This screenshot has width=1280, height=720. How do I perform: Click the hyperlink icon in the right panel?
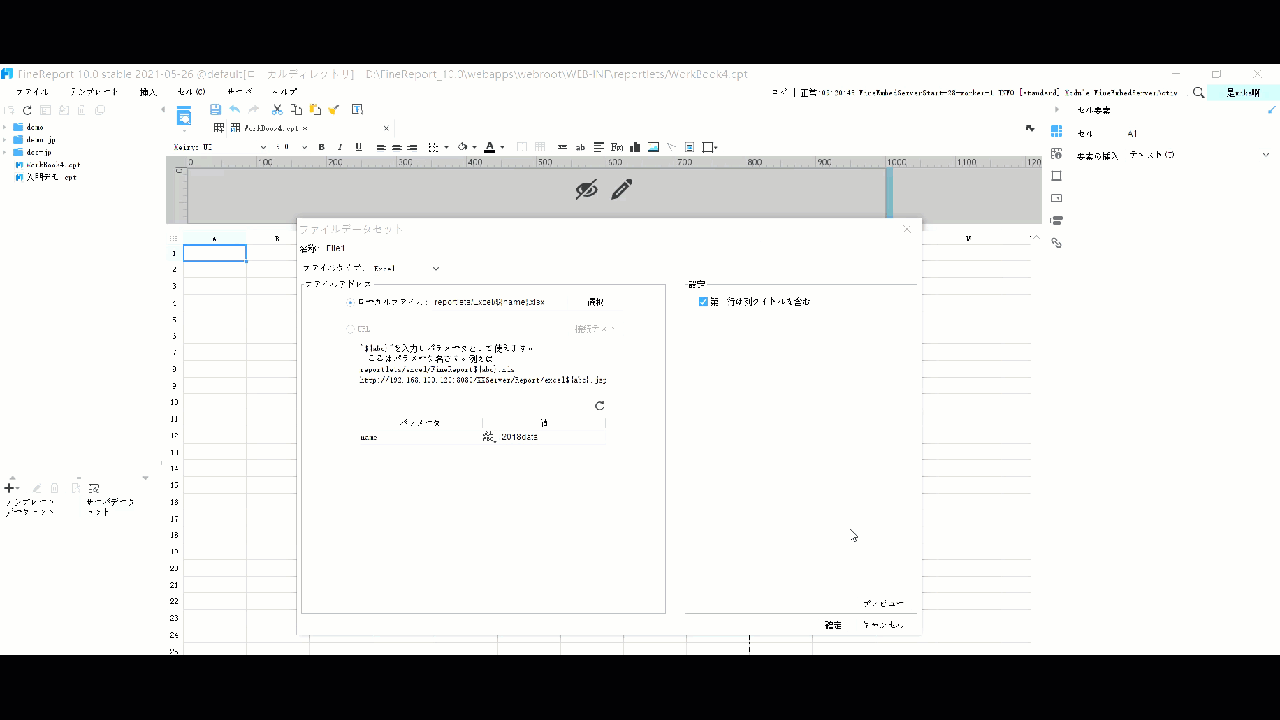click(1056, 241)
